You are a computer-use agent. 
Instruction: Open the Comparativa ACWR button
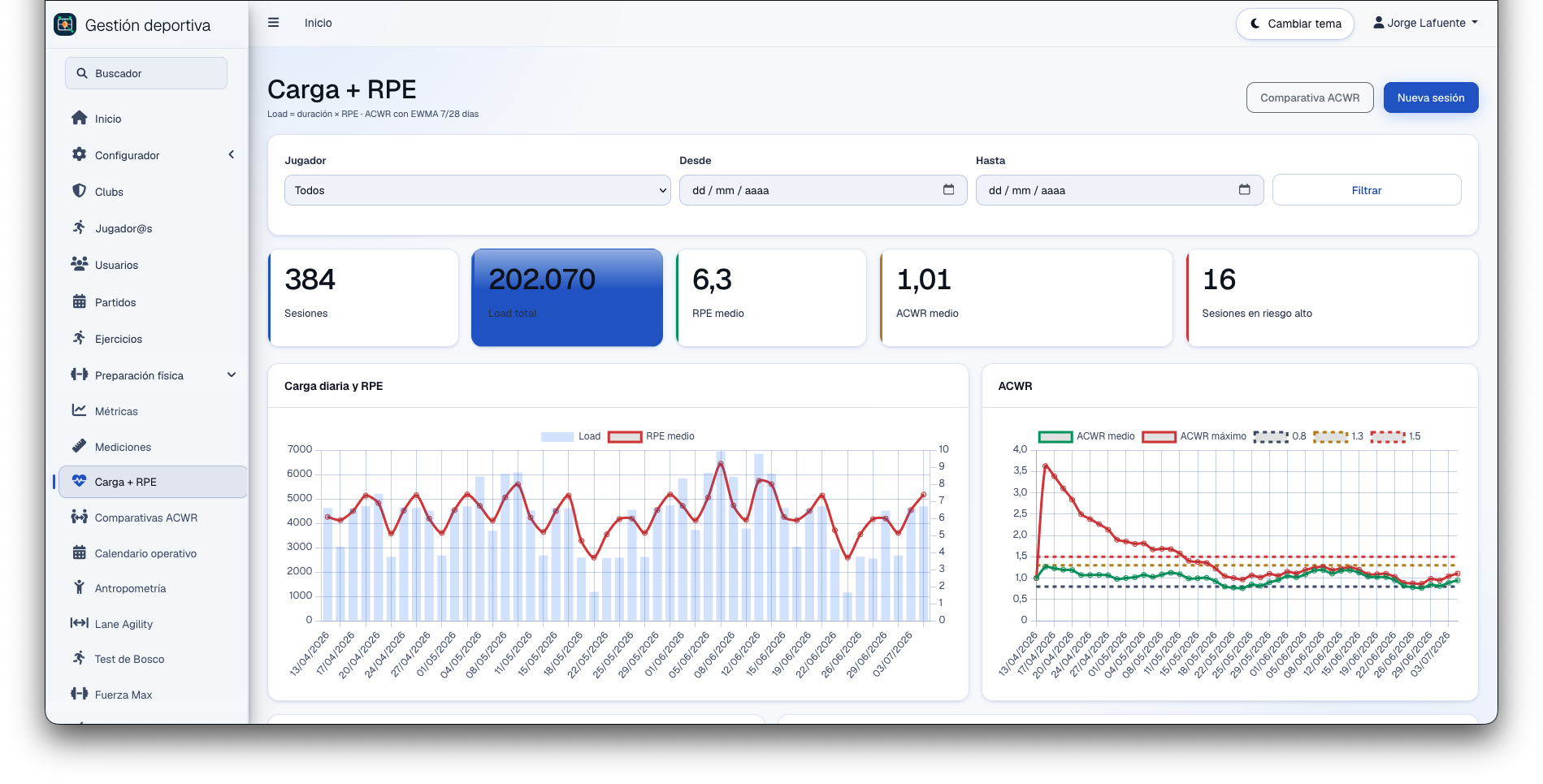pyautogui.click(x=1310, y=97)
